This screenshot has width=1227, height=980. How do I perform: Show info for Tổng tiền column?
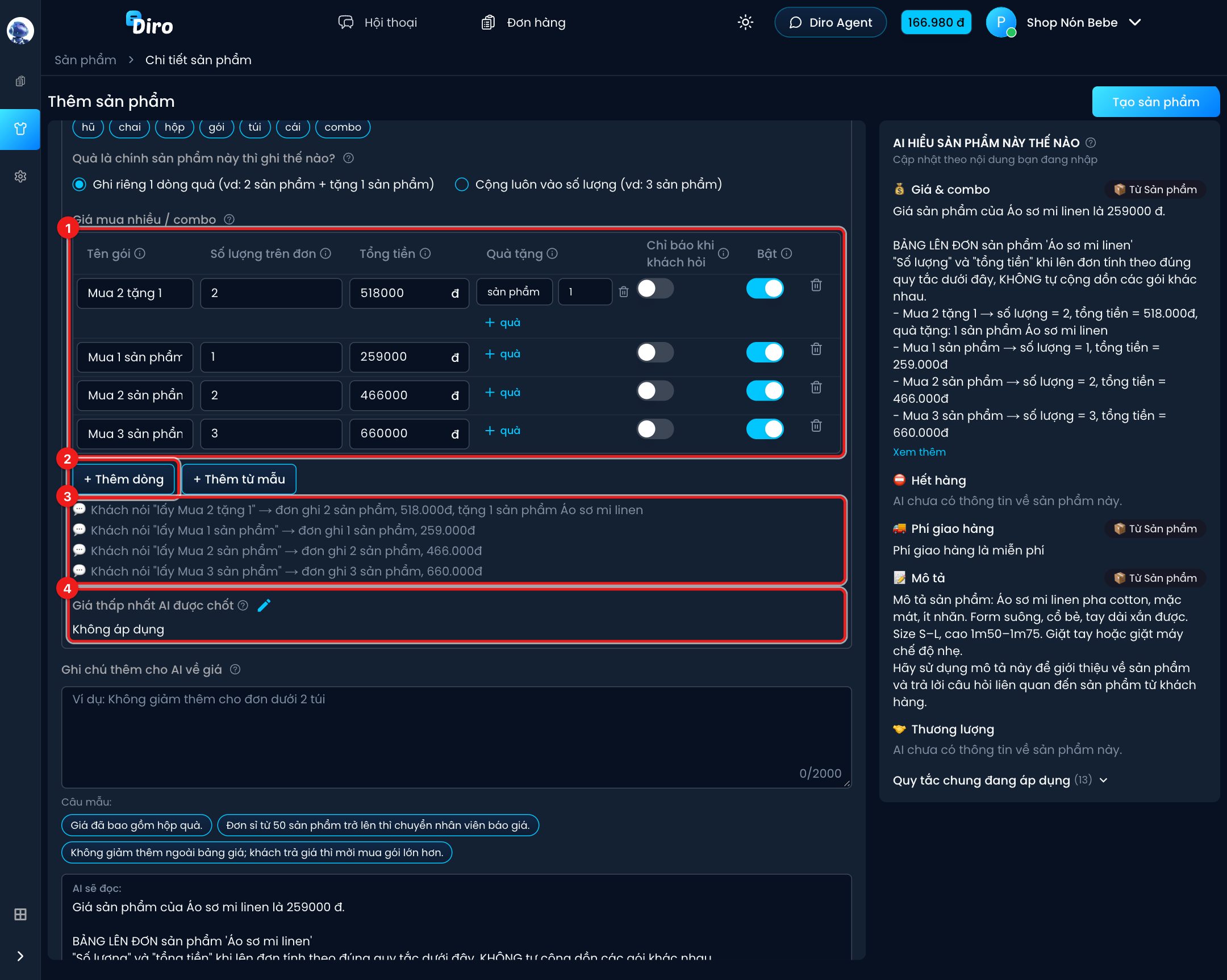(425, 253)
